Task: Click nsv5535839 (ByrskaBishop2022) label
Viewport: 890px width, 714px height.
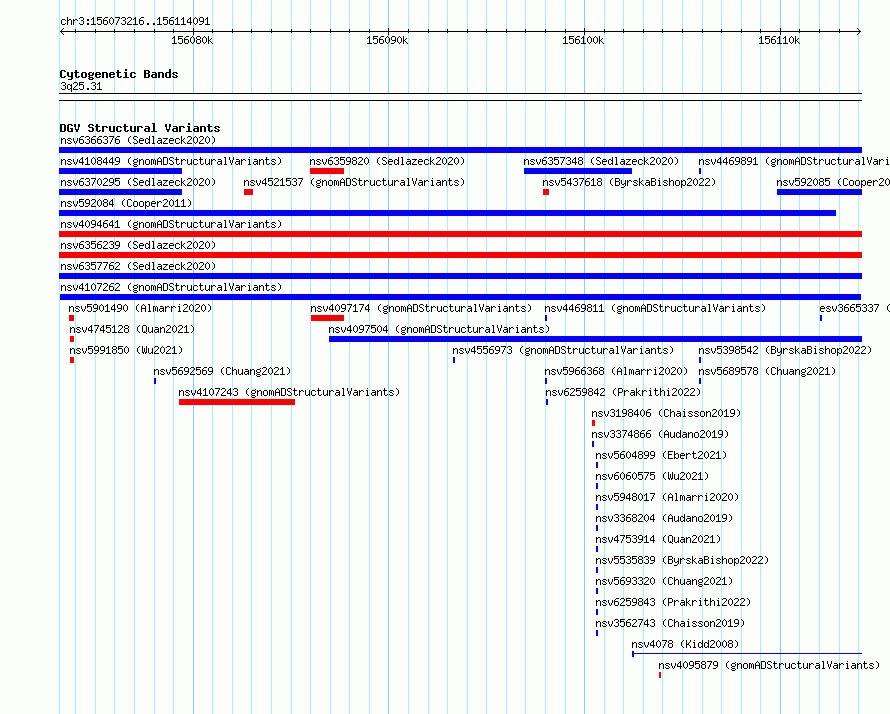Action: tap(682, 560)
